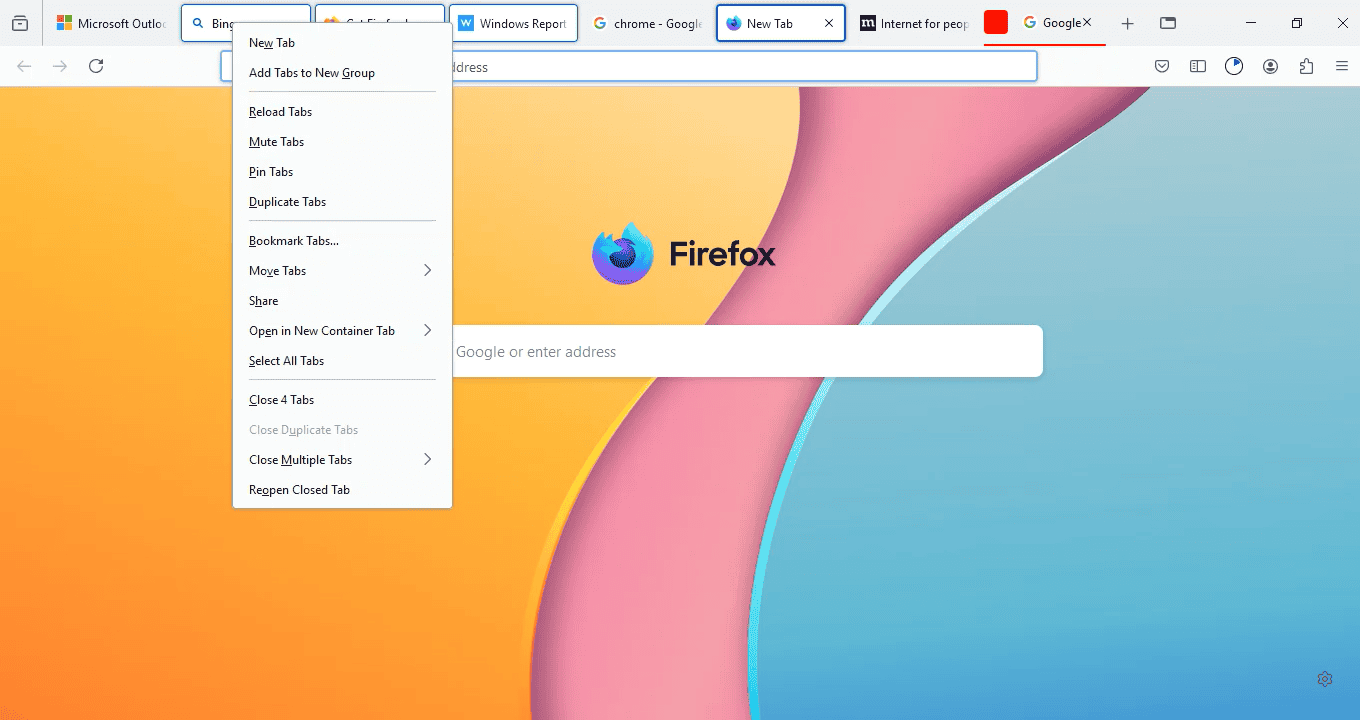Expand the "Close Multiple Tabs" submenu
Image resolution: width=1360 pixels, height=720 pixels.
click(x=342, y=460)
